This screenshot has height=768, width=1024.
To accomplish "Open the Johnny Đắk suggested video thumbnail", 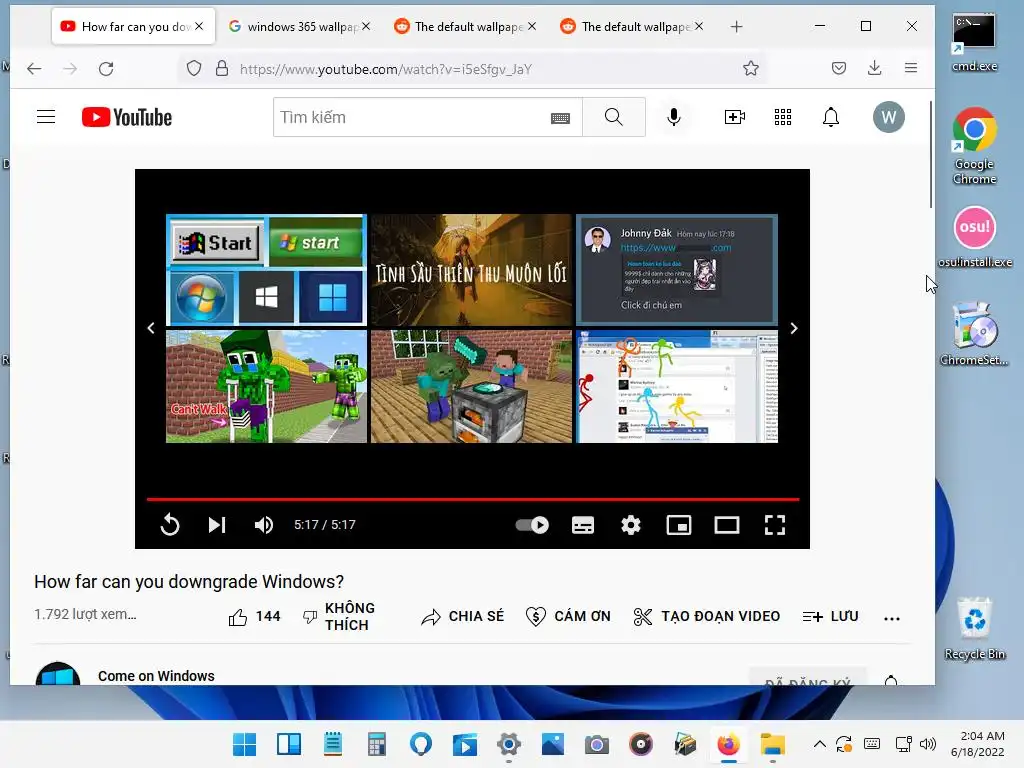I will point(677,270).
